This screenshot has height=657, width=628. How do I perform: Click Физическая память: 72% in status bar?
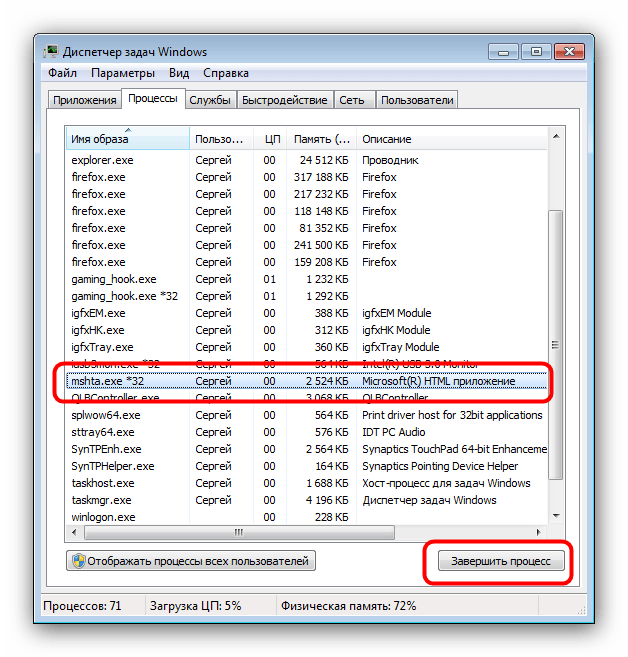[x=349, y=606]
